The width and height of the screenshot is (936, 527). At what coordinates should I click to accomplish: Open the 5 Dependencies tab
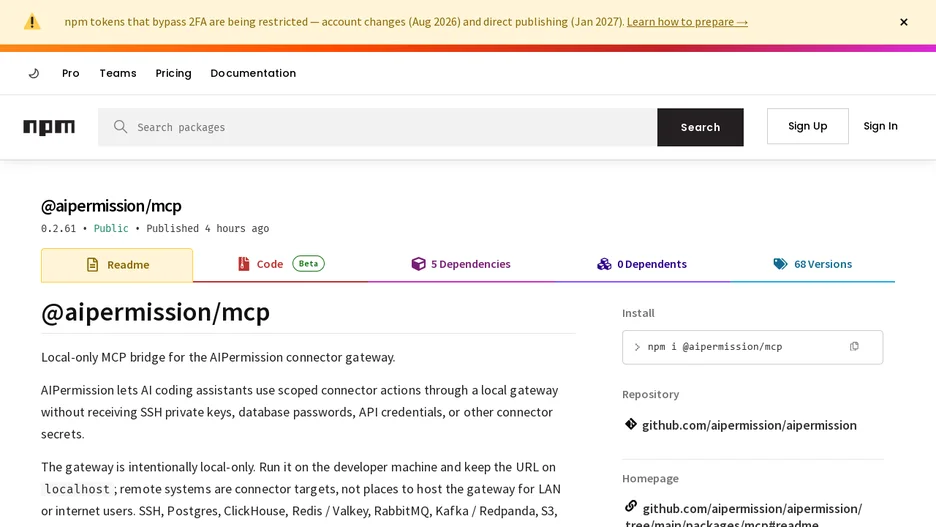[461, 264]
